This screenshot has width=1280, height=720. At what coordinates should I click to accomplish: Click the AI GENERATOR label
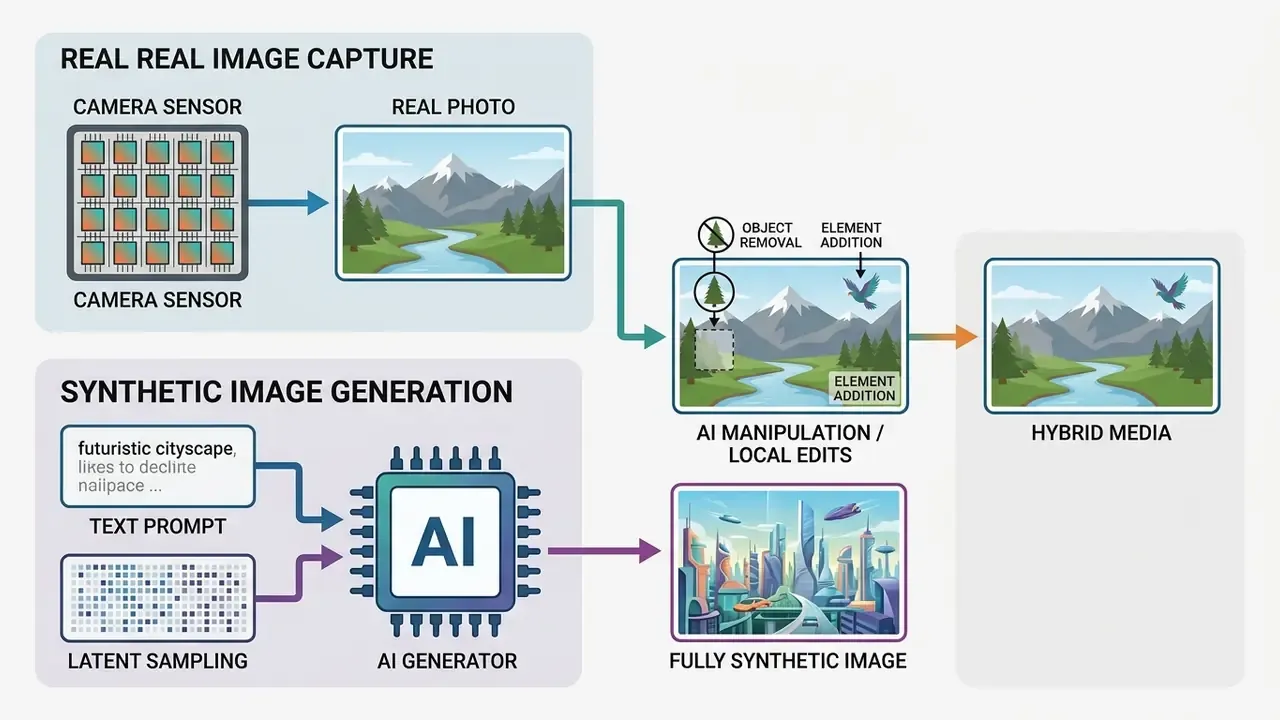tap(447, 661)
